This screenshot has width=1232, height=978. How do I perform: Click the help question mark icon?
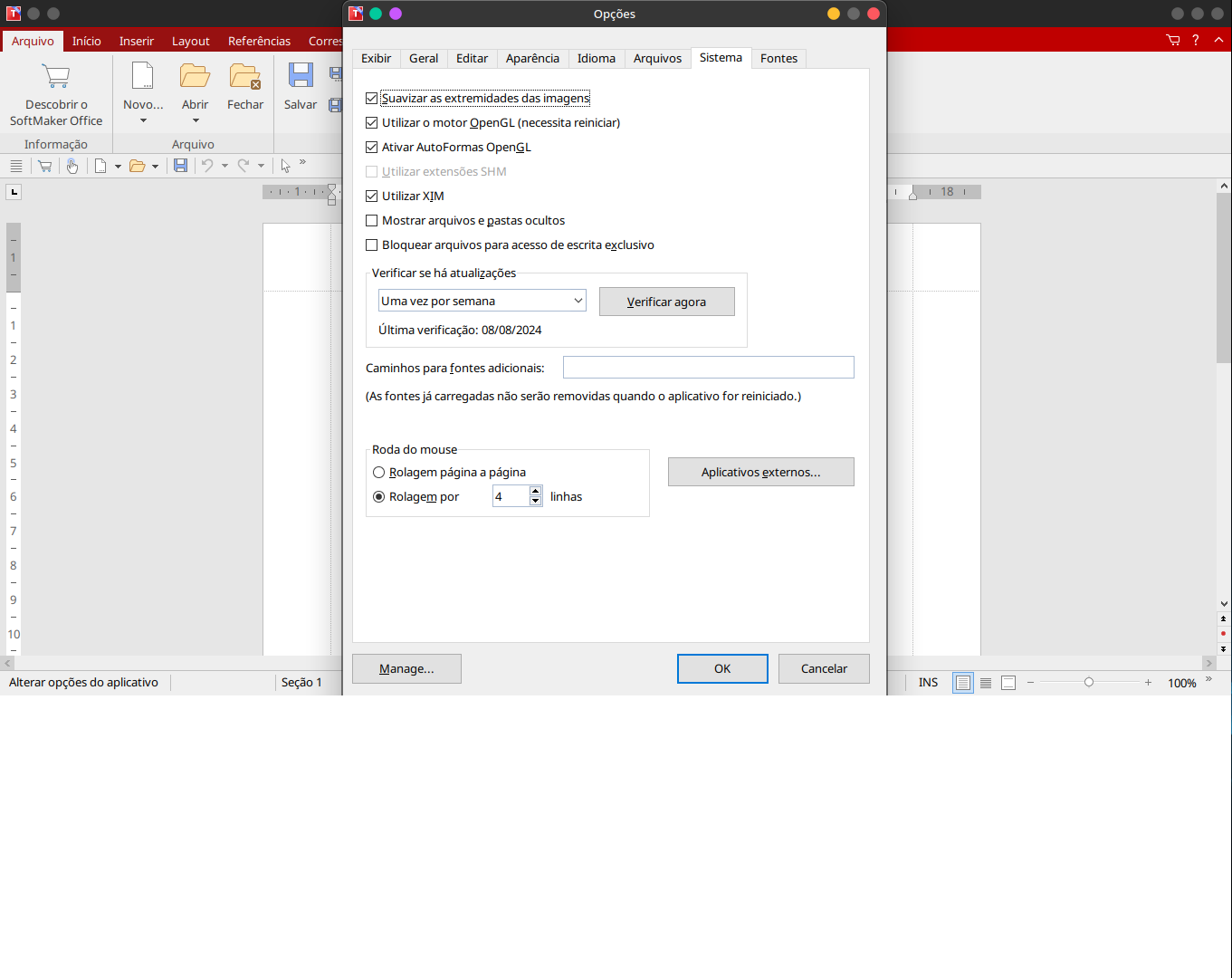coord(1196,40)
